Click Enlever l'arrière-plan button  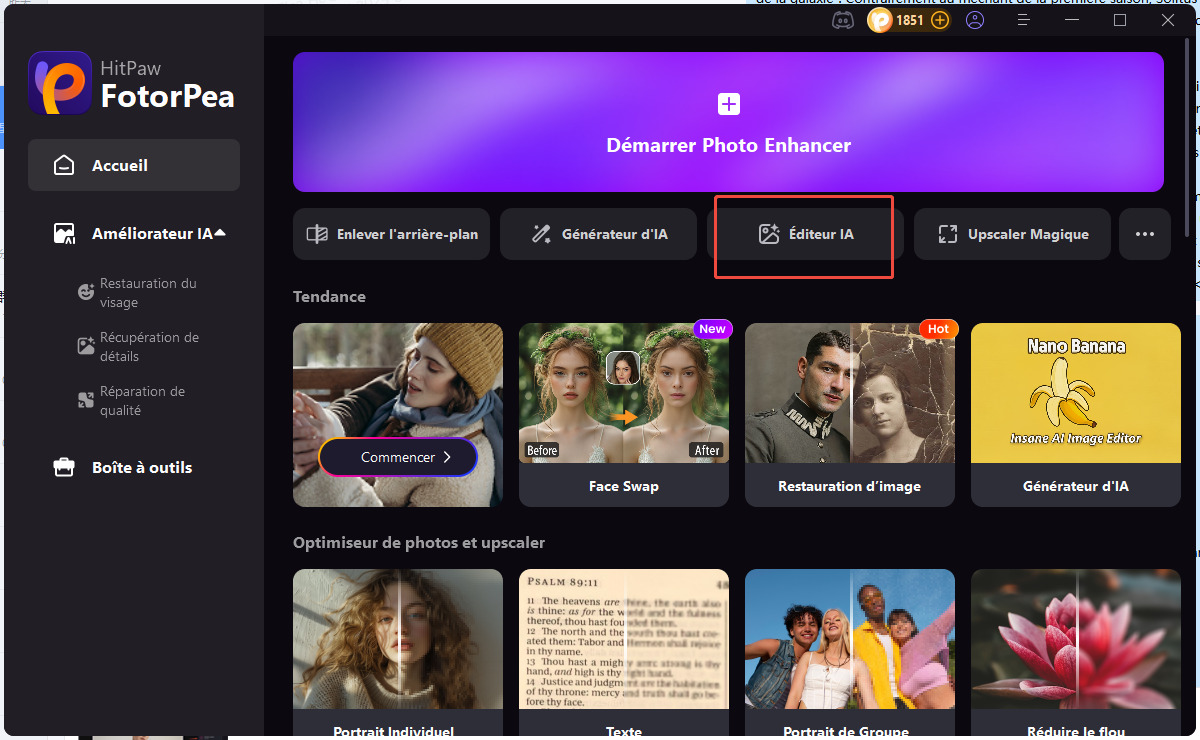[392, 234]
